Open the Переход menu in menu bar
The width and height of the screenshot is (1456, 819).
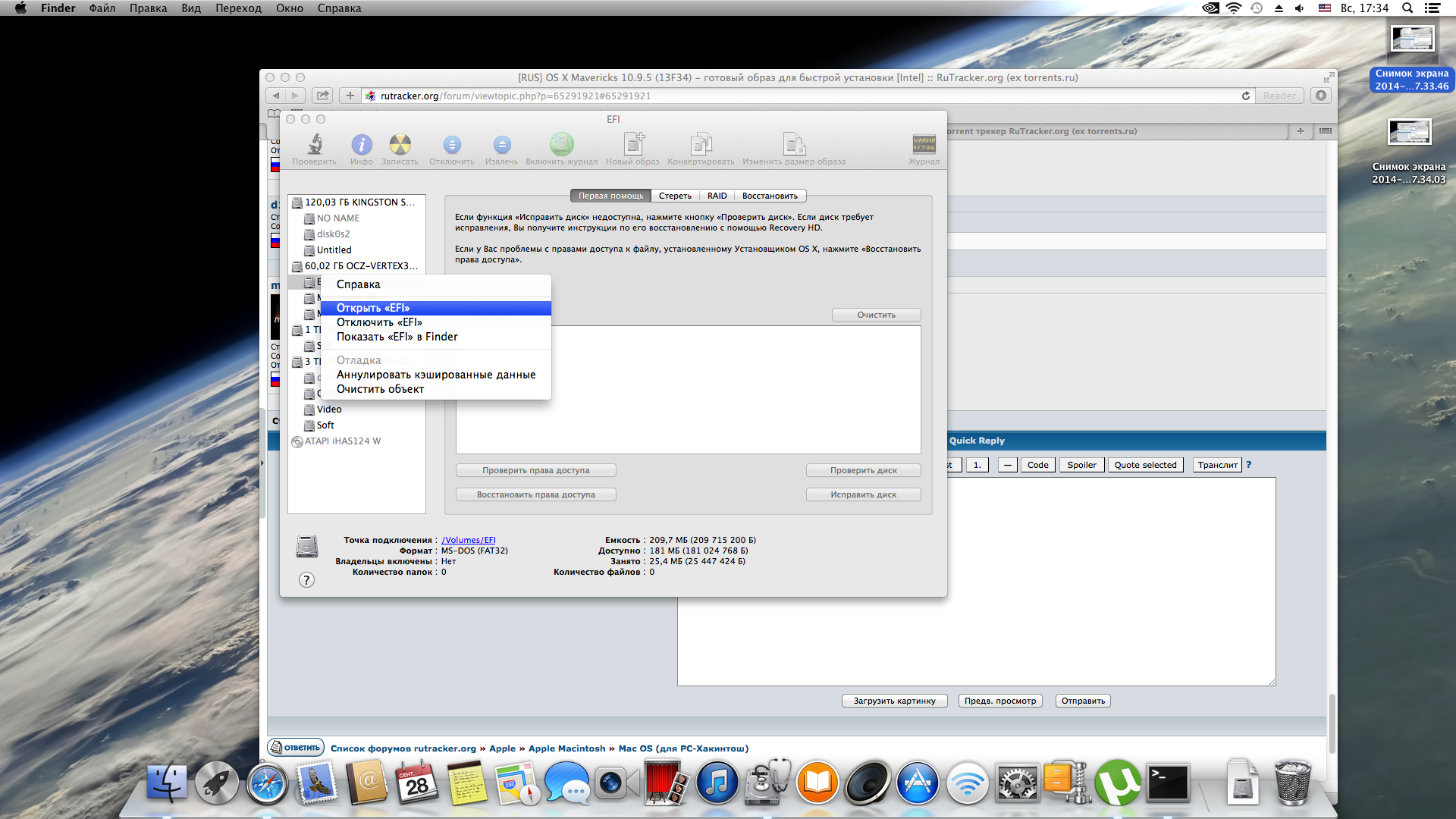(x=238, y=8)
